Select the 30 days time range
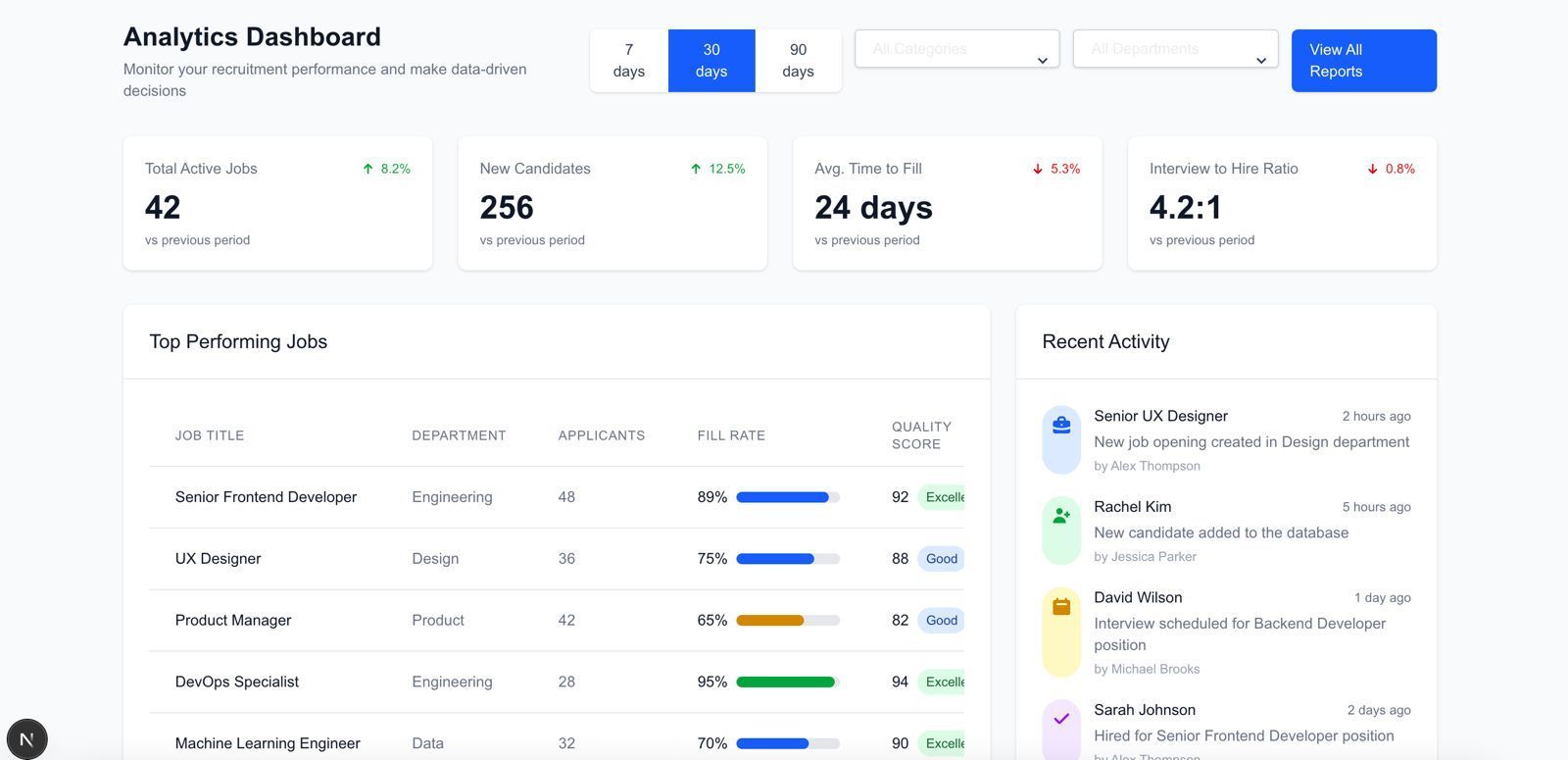Image resolution: width=1568 pixels, height=760 pixels. click(x=711, y=61)
